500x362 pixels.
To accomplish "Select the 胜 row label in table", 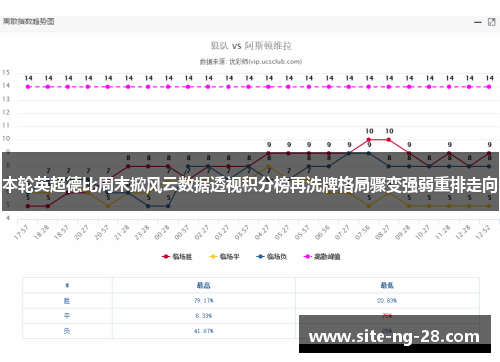I will point(67,301).
